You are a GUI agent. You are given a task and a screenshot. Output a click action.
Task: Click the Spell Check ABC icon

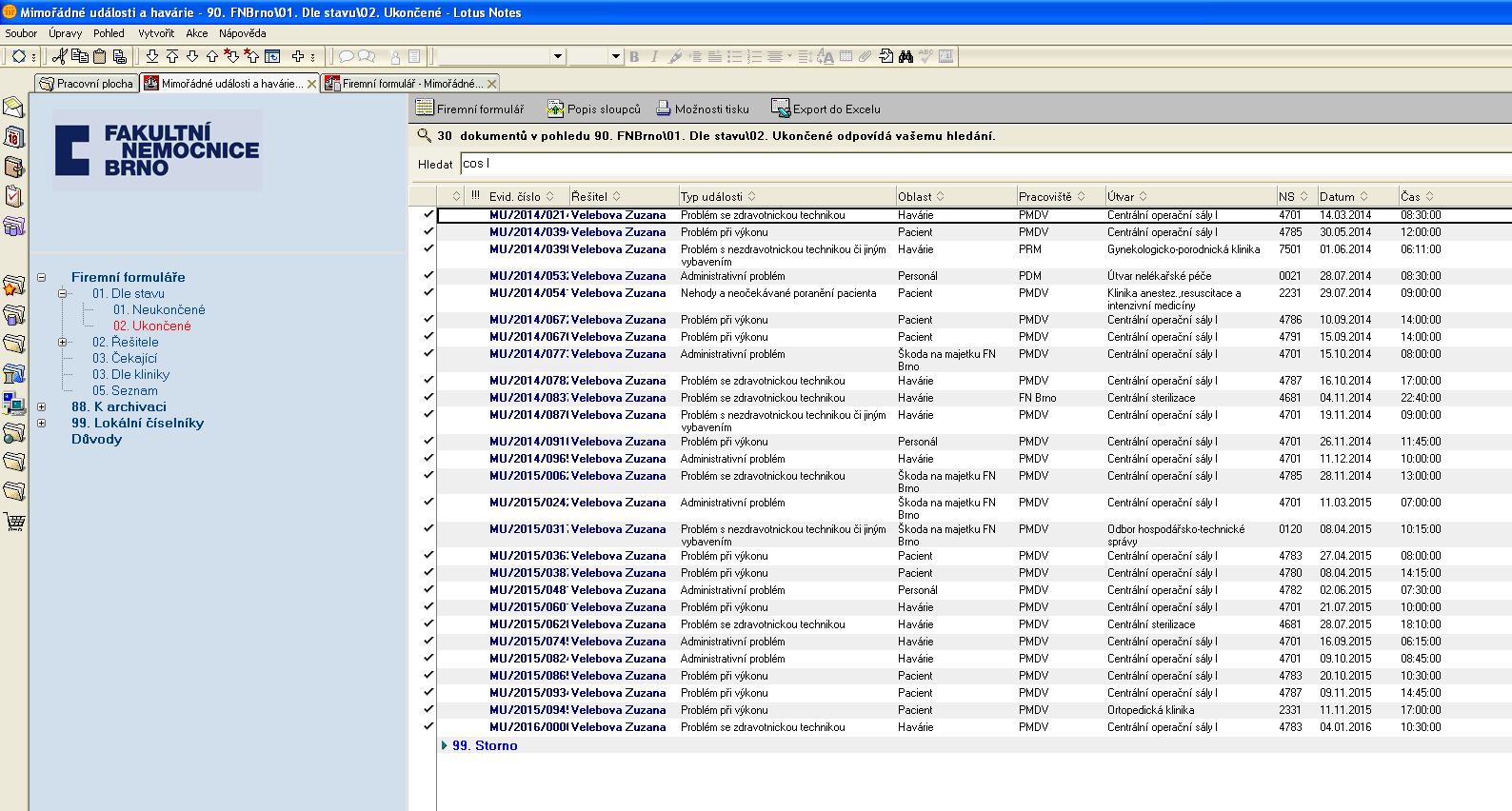tap(925, 56)
